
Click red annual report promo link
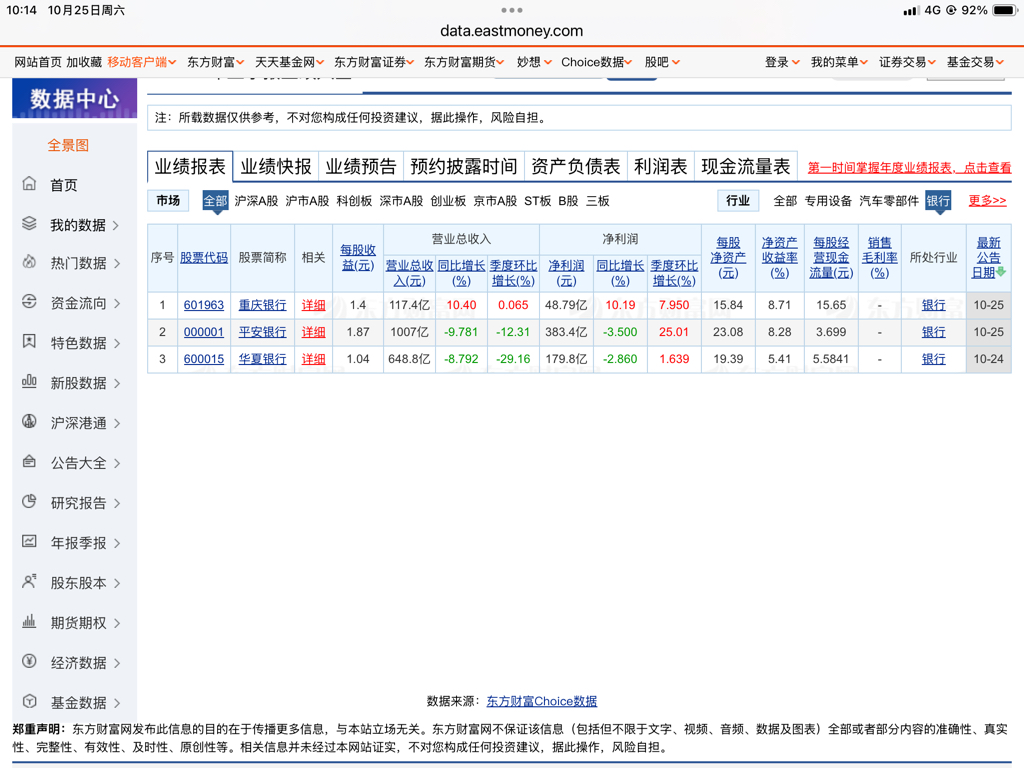[909, 167]
